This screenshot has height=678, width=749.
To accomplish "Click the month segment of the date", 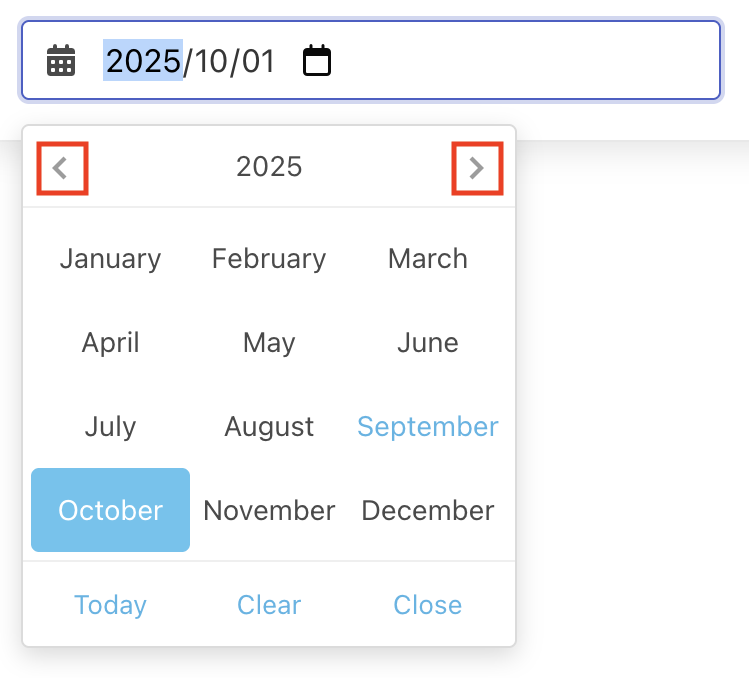I will click(x=211, y=61).
